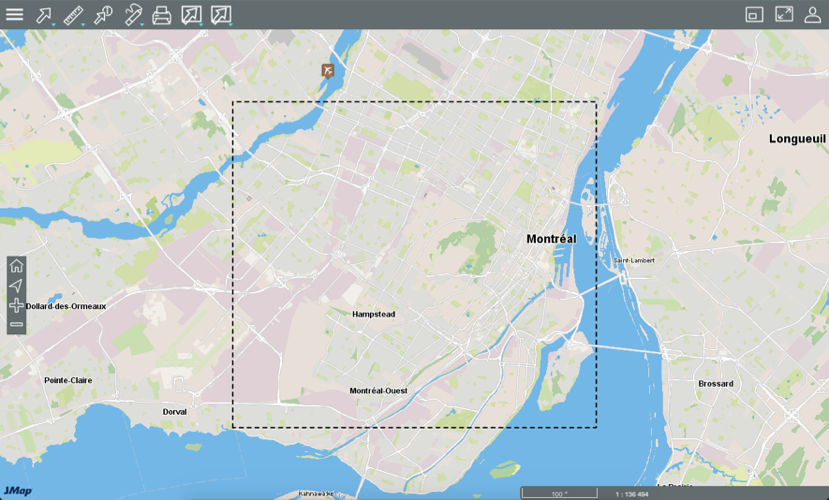Zoom out with the minus button
This screenshot has width=829, height=500.
click(16, 324)
